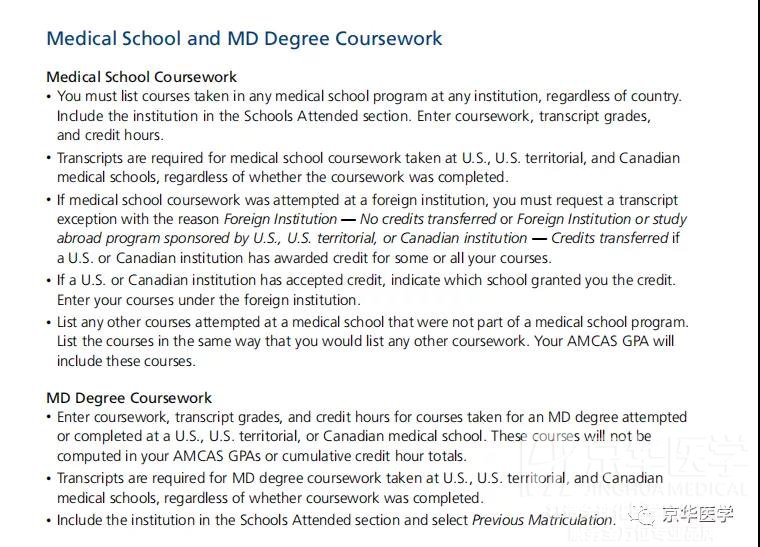Click the WeChat logo icon in the watermark
The width and height of the screenshot is (760, 547).
point(642,516)
